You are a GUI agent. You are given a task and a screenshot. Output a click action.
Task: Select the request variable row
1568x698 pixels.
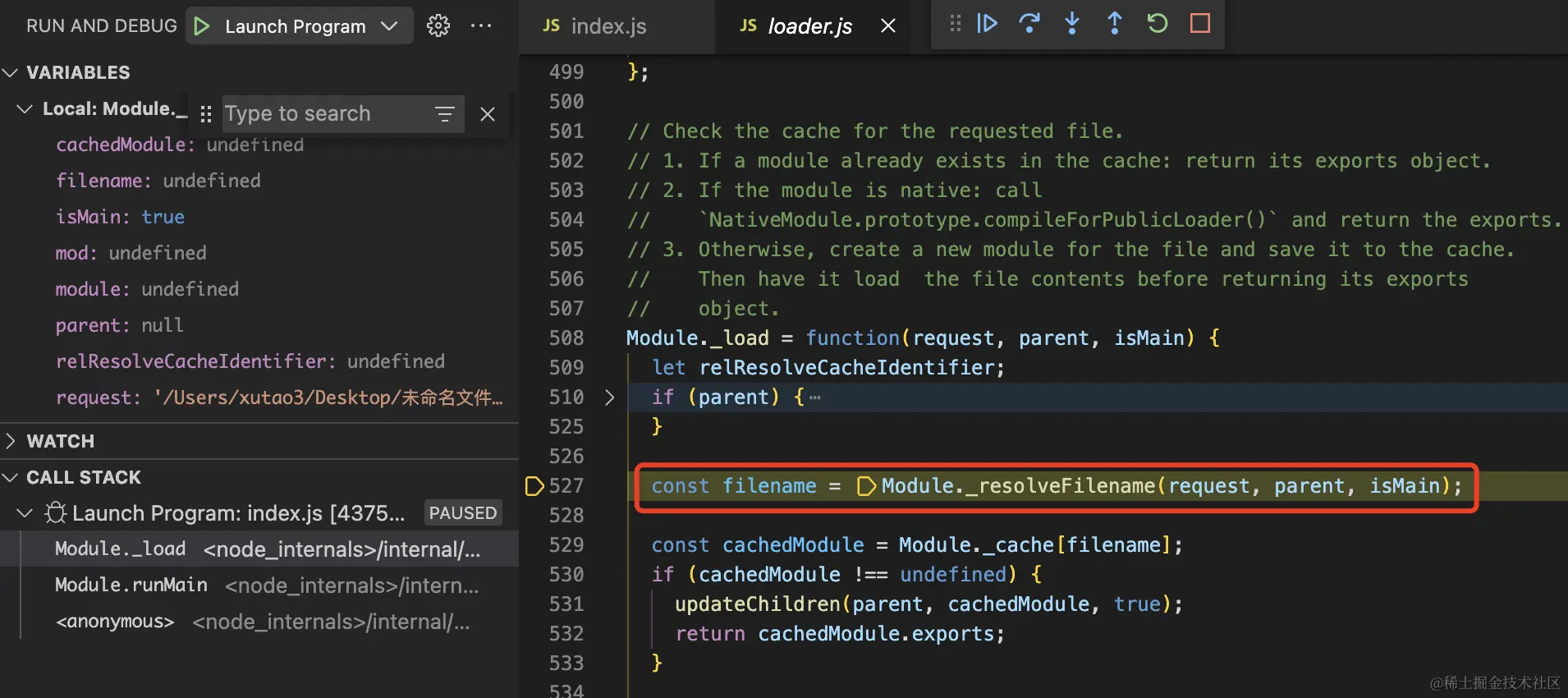259,397
